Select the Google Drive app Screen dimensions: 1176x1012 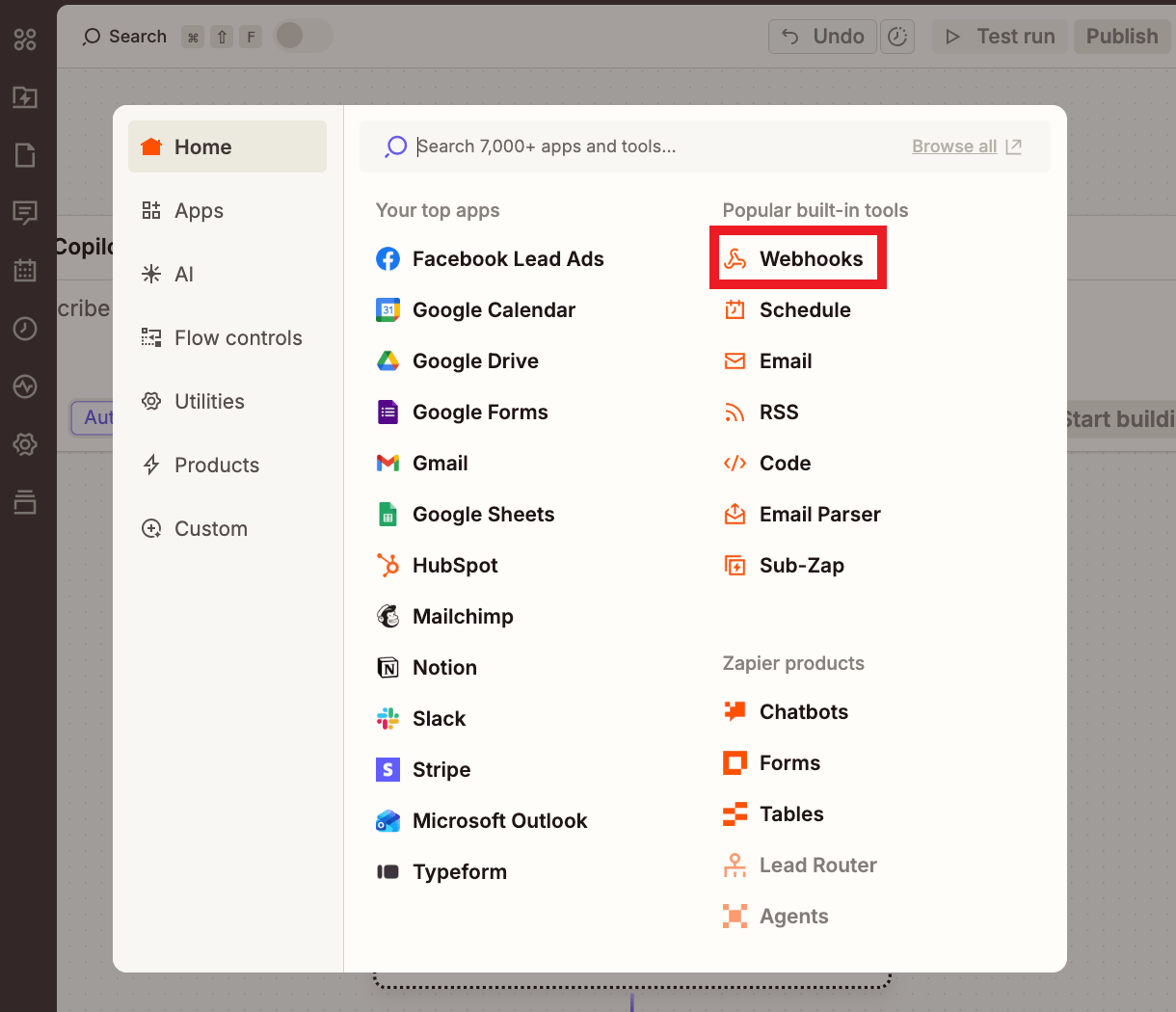tap(457, 360)
